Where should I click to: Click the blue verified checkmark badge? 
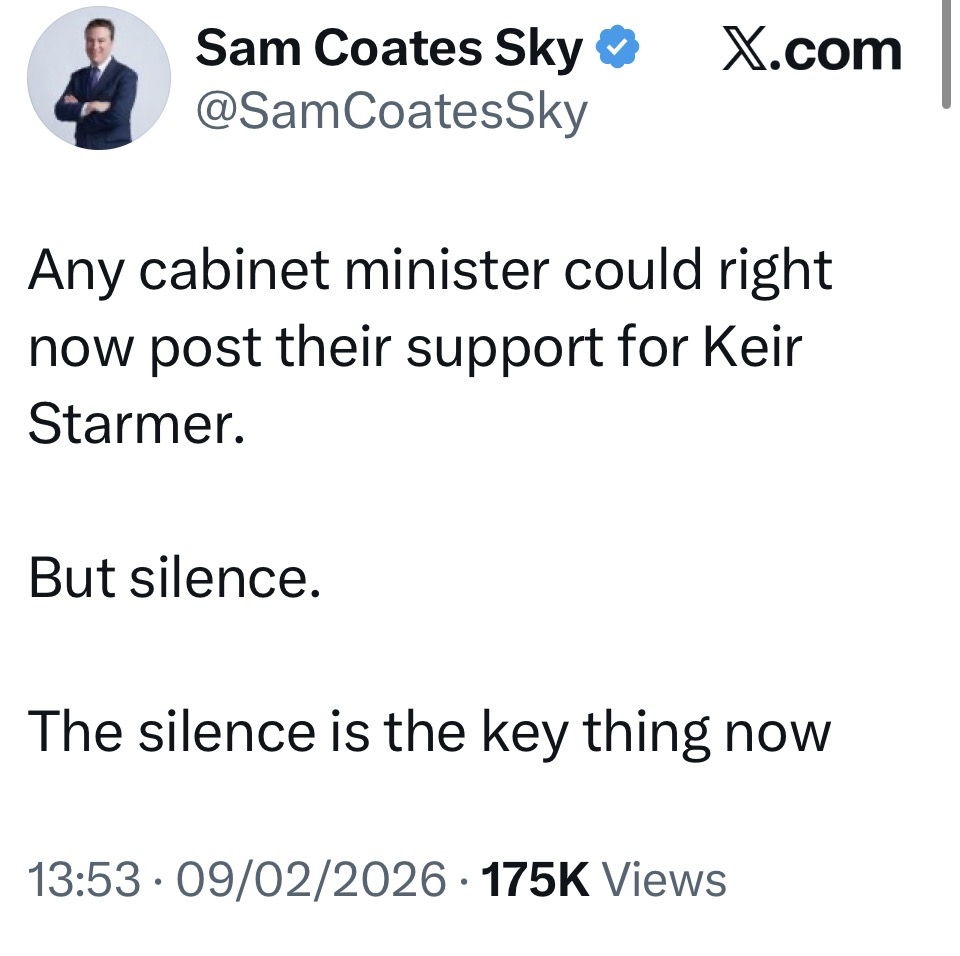[619, 50]
